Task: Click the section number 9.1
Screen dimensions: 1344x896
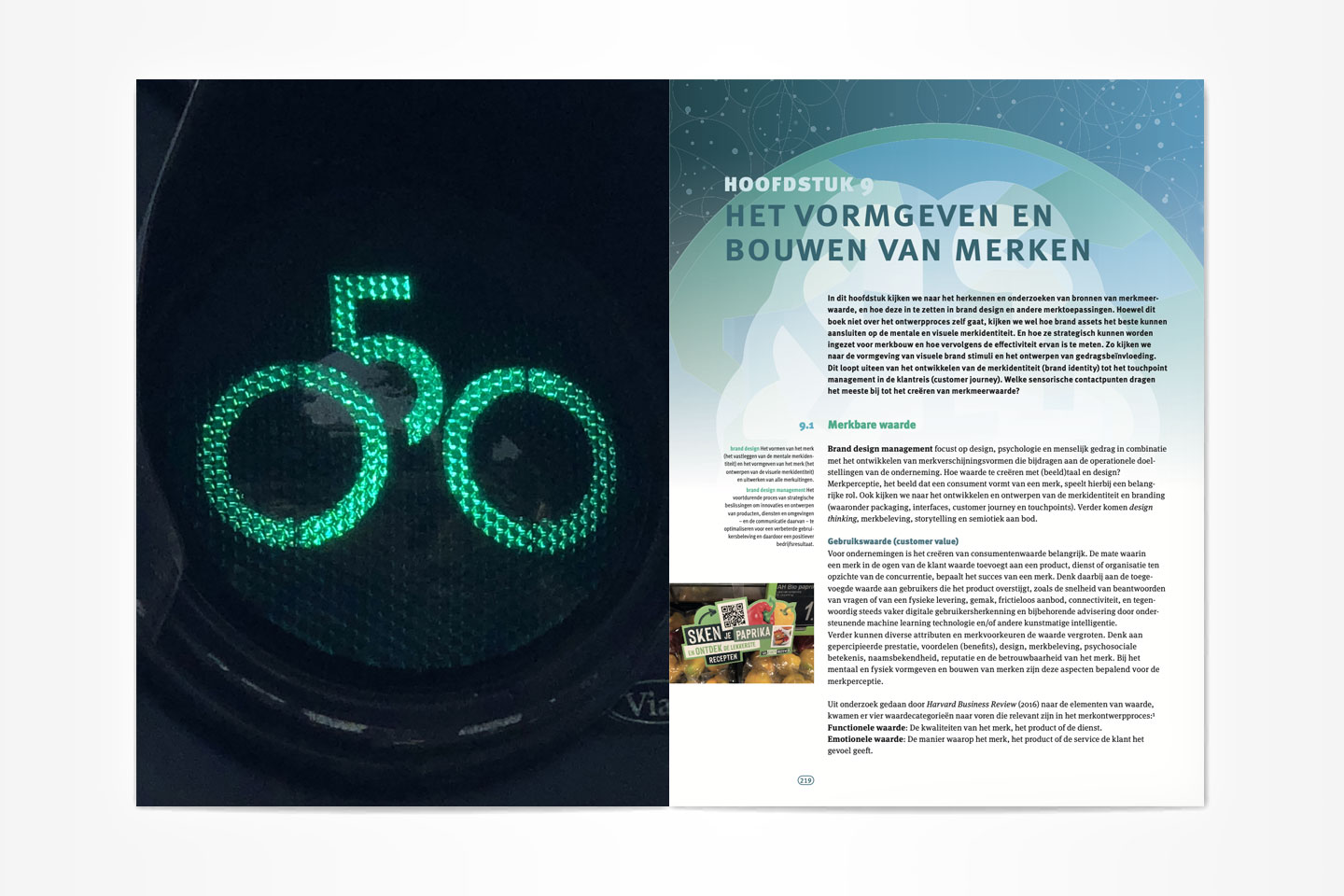Action: click(x=806, y=426)
